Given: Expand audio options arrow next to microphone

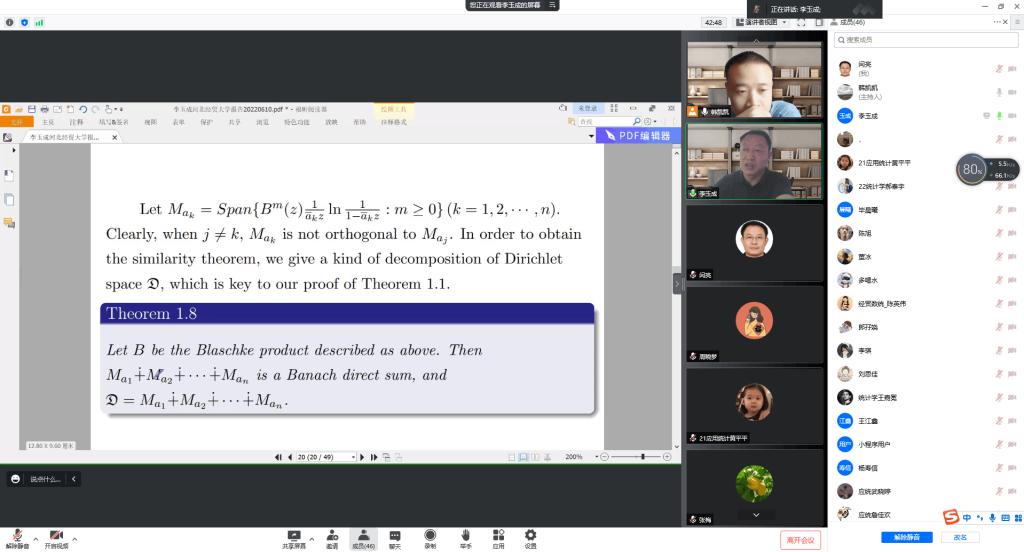Looking at the screenshot, I should pos(34,538).
